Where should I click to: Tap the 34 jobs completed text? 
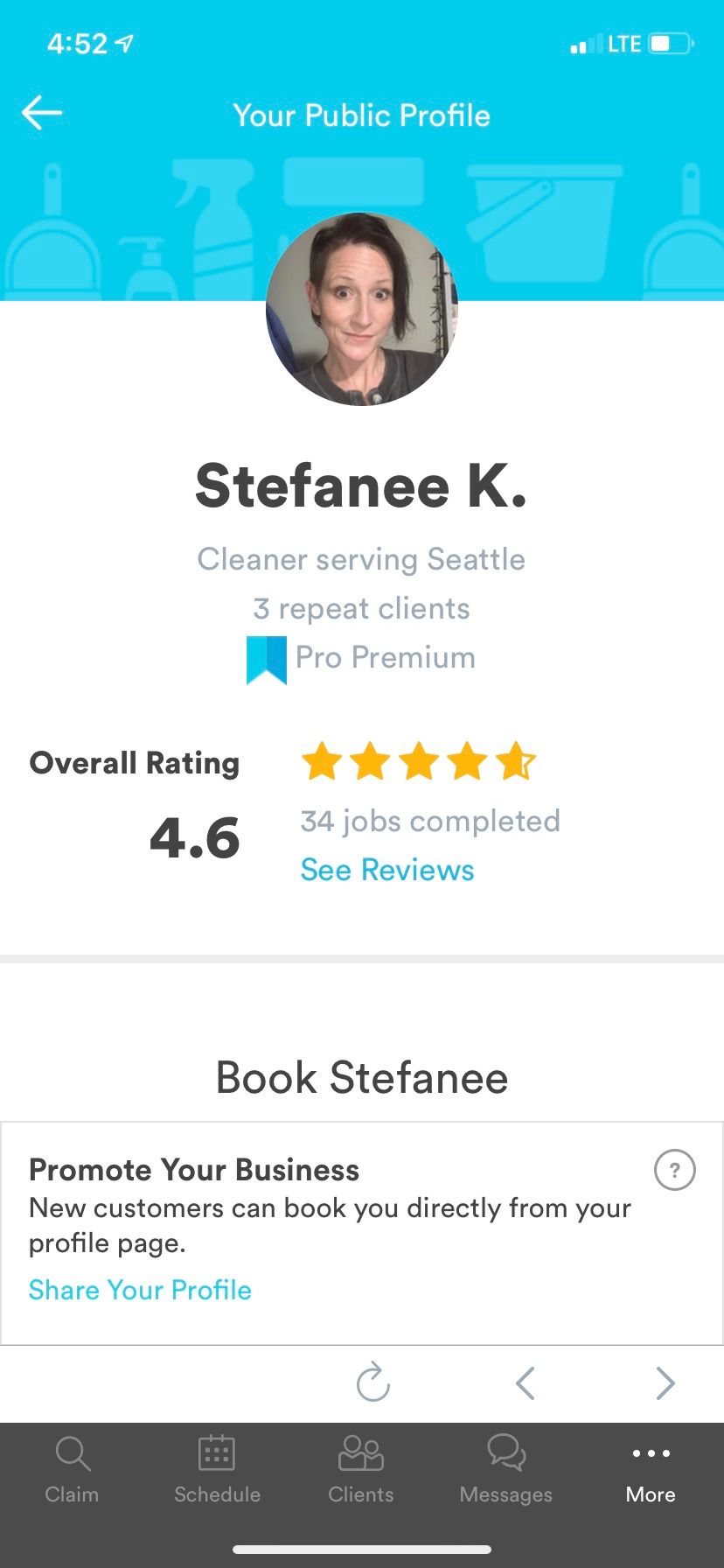(x=430, y=821)
